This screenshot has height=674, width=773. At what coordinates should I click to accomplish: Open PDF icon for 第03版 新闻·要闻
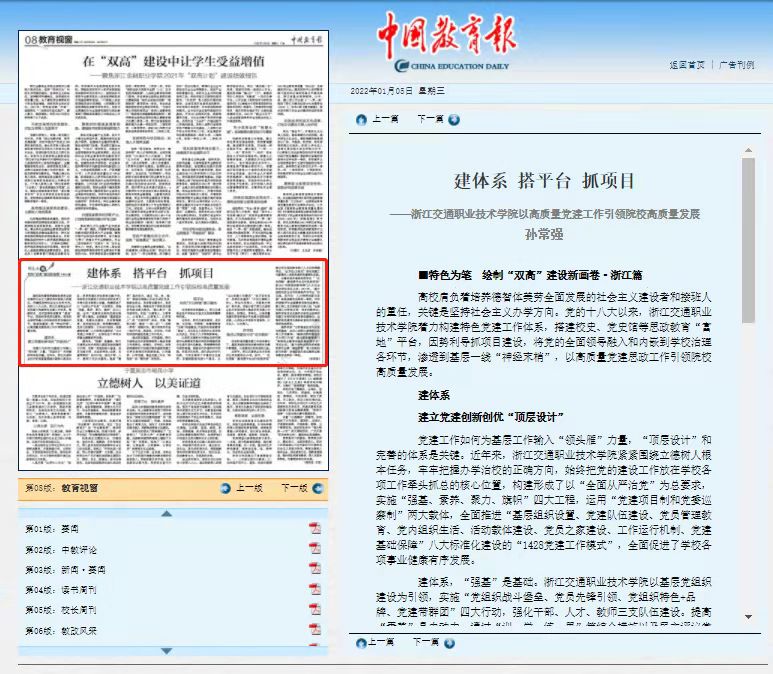point(315,568)
